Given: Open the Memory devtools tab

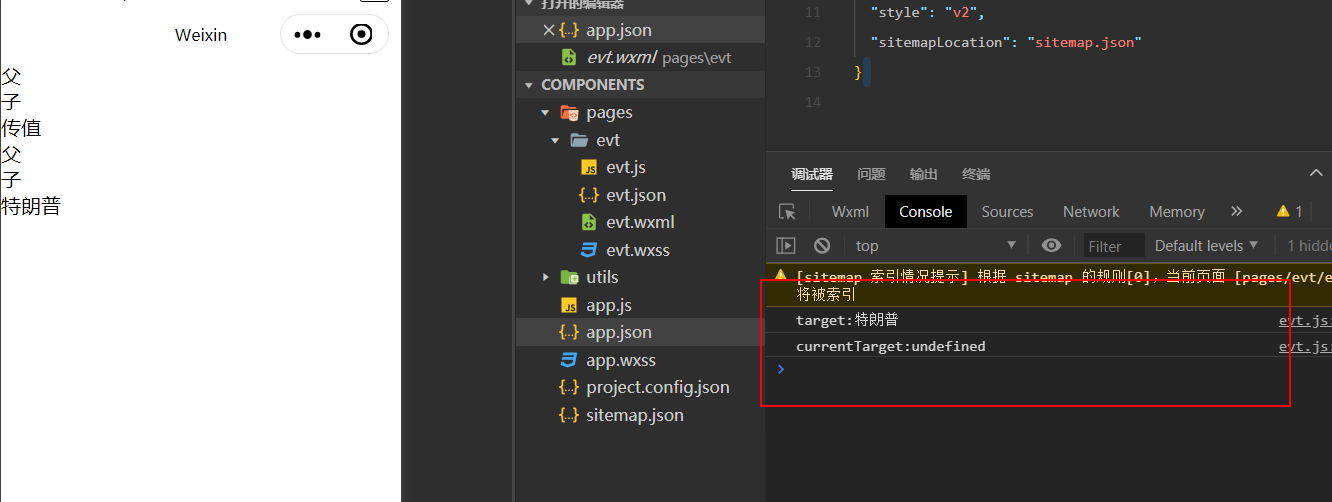Looking at the screenshot, I should (x=1177, y=212).
